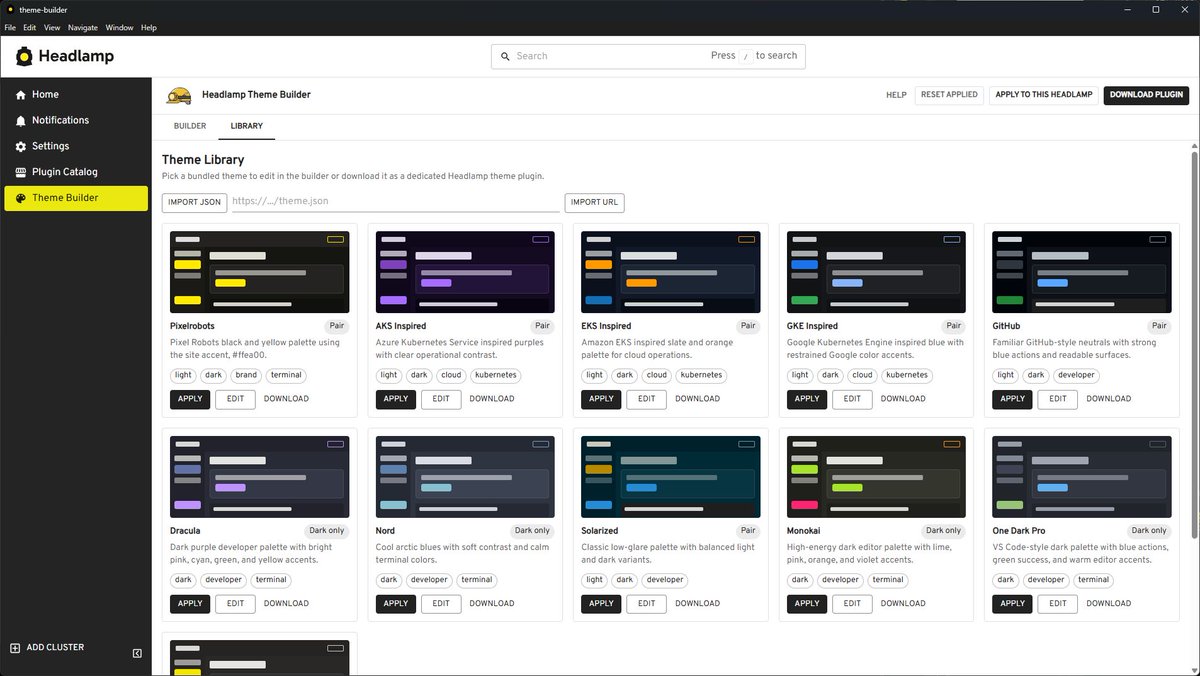Click the 'developer' tag on GitHub card
This screenshot has height=676, width=1200.
[x=1076, y=376]
